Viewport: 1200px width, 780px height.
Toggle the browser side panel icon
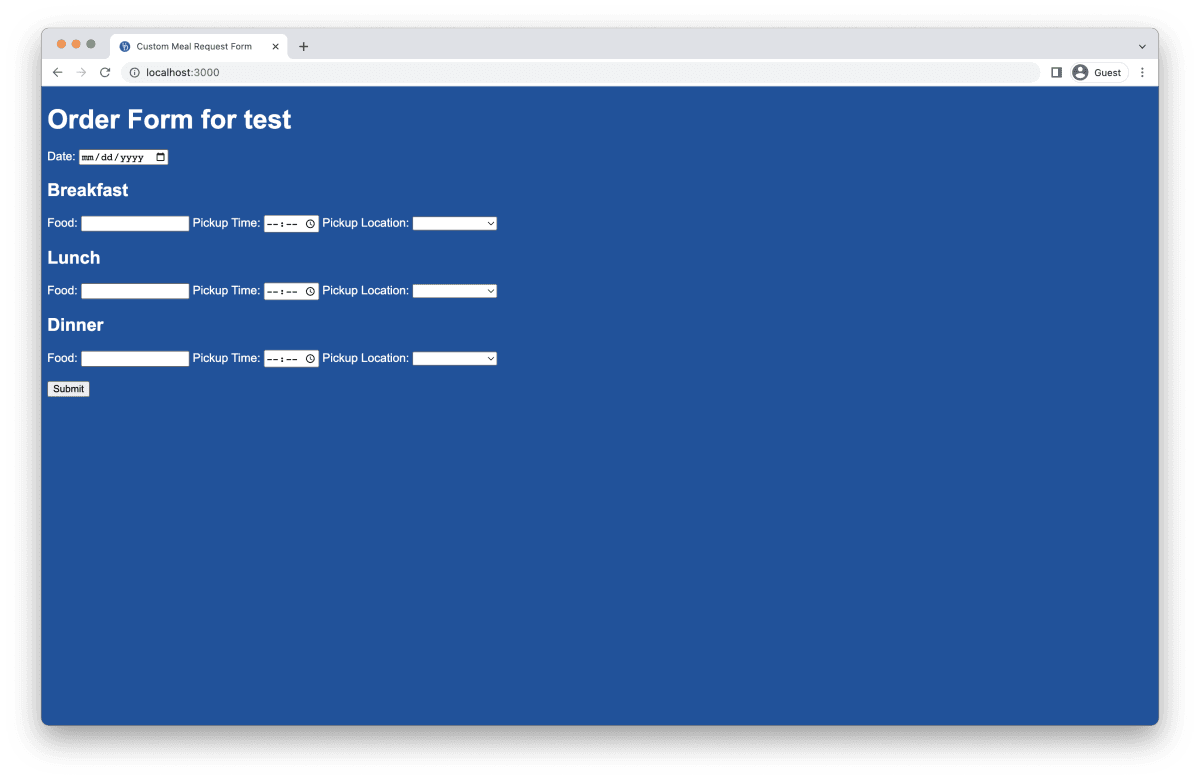1056,72
